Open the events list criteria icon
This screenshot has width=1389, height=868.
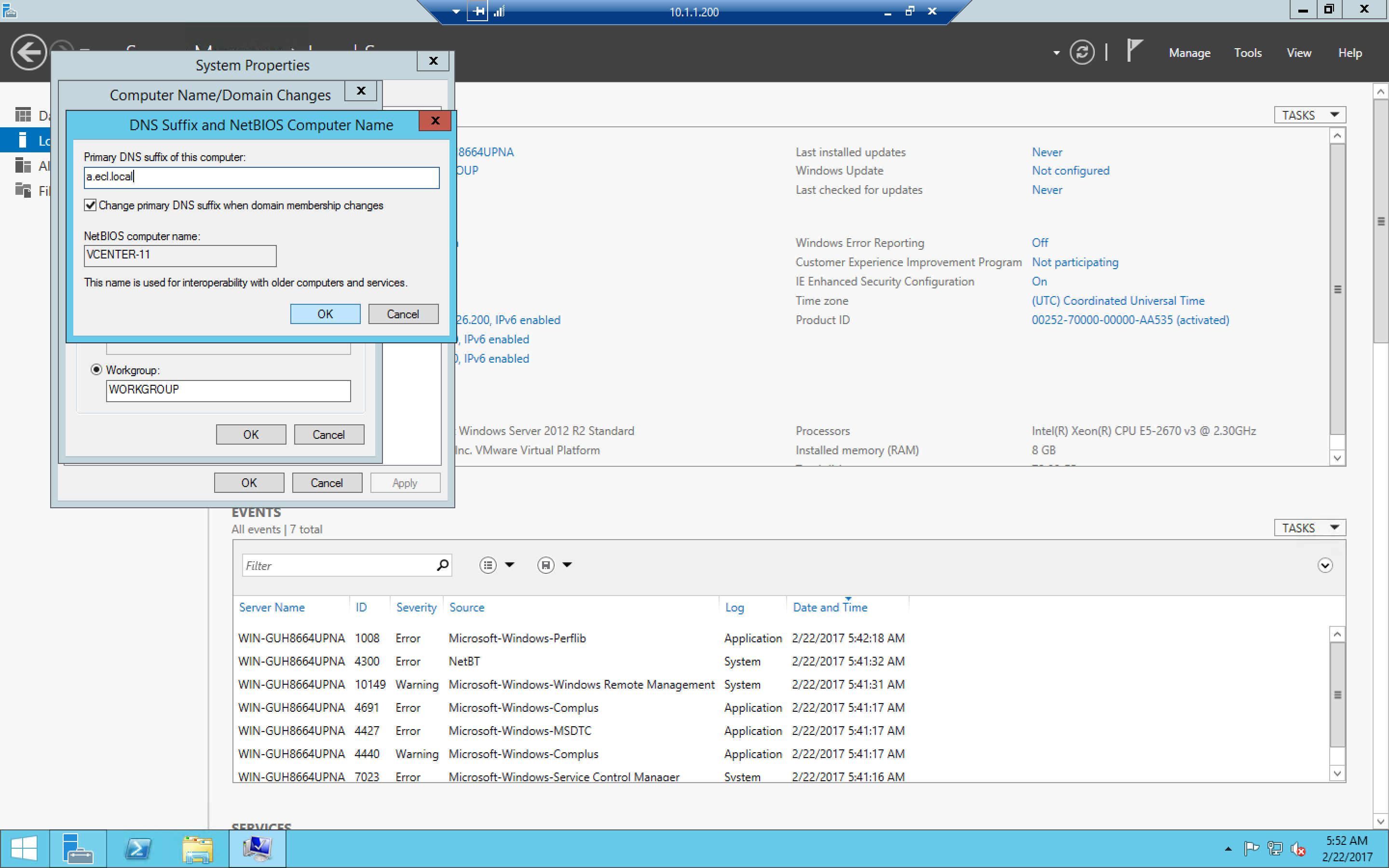(488, 565)
